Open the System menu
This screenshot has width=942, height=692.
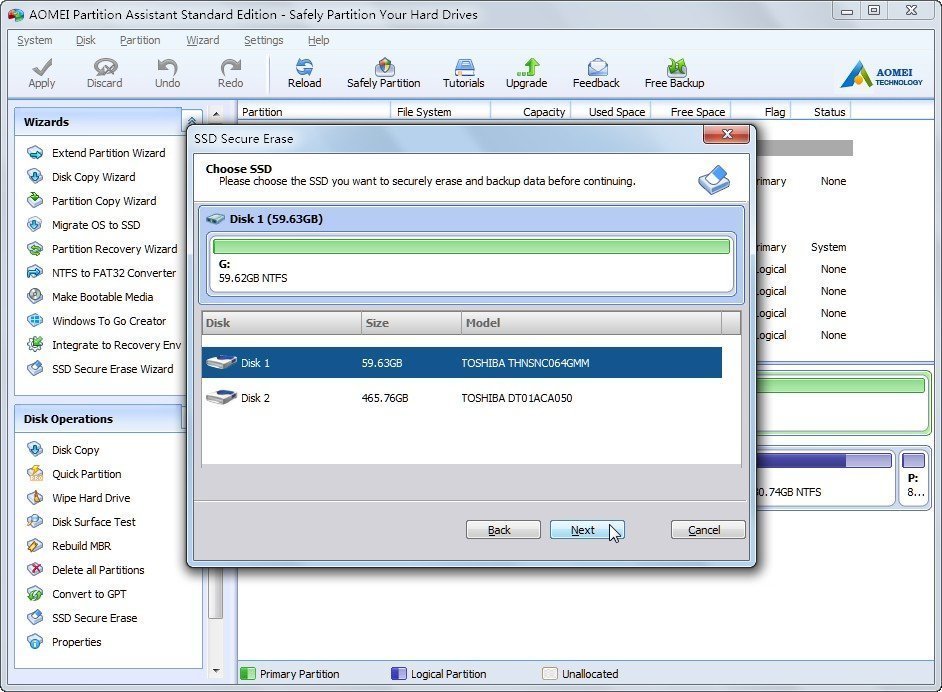click(x=35, y=40)
